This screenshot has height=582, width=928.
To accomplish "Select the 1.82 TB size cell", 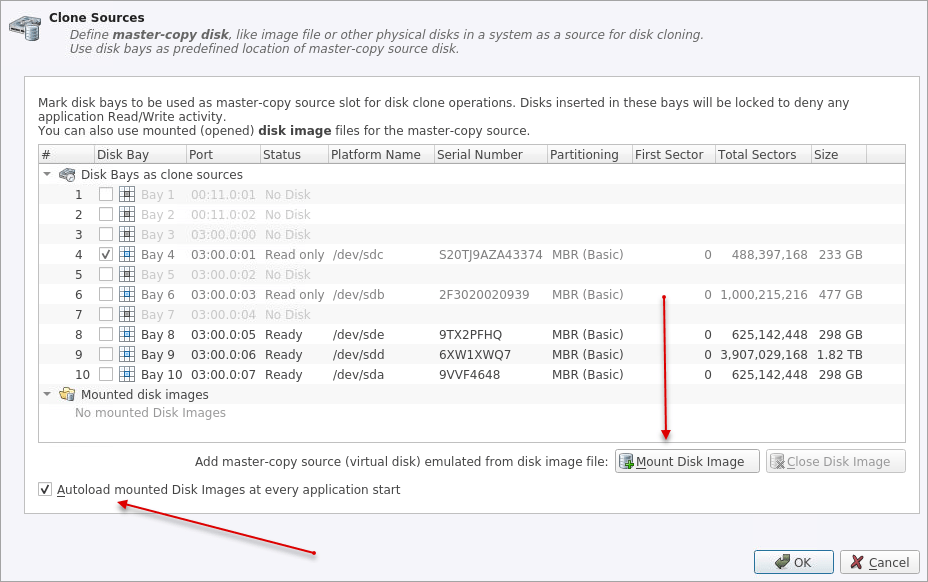I will pos(839,354).
